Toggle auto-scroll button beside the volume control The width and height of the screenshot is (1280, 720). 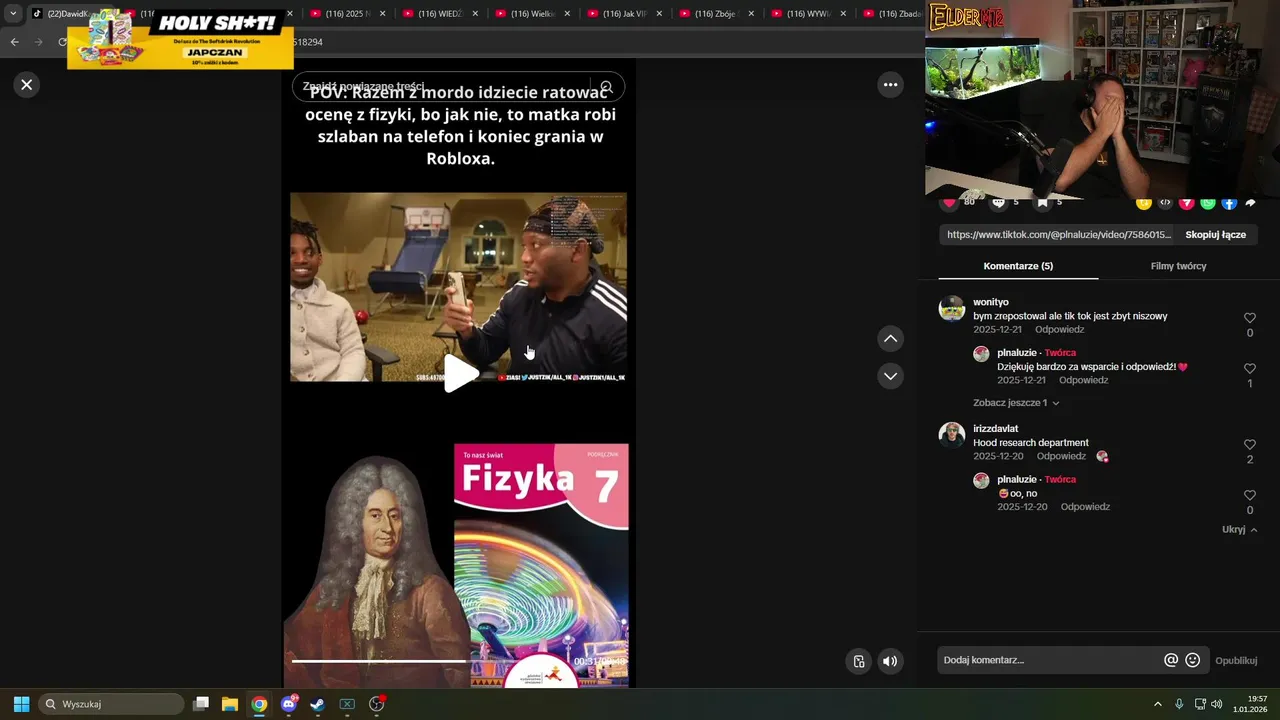(859, 661)
